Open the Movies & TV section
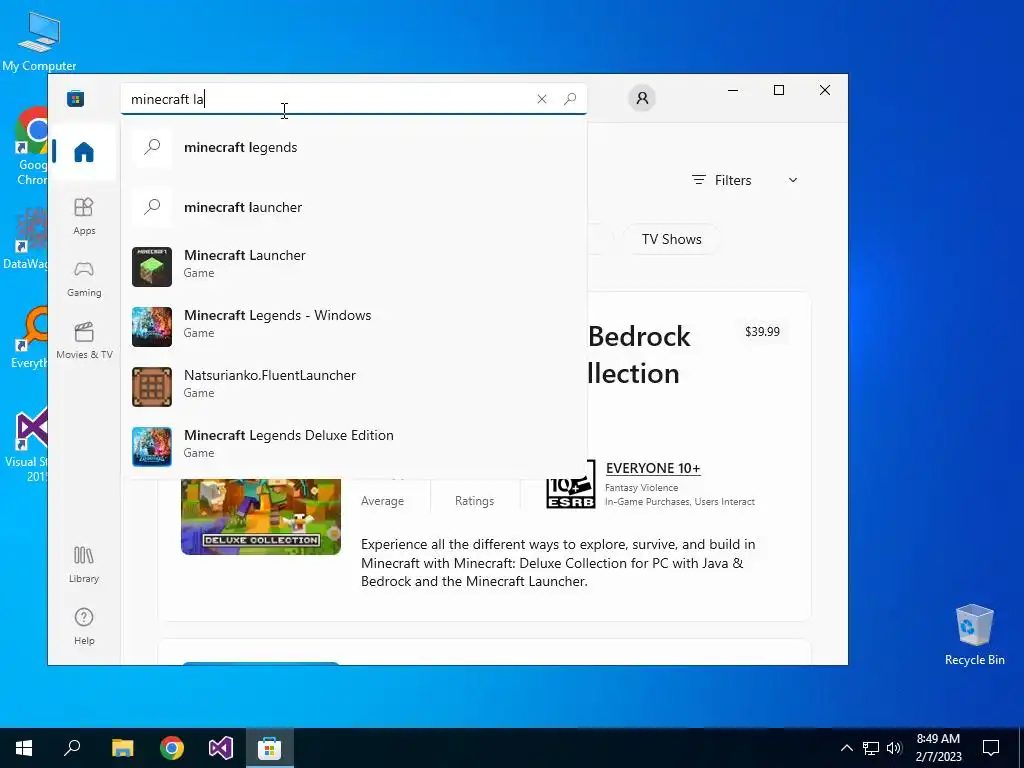The height and width of the screenshot is (768, 1024). 84,341
